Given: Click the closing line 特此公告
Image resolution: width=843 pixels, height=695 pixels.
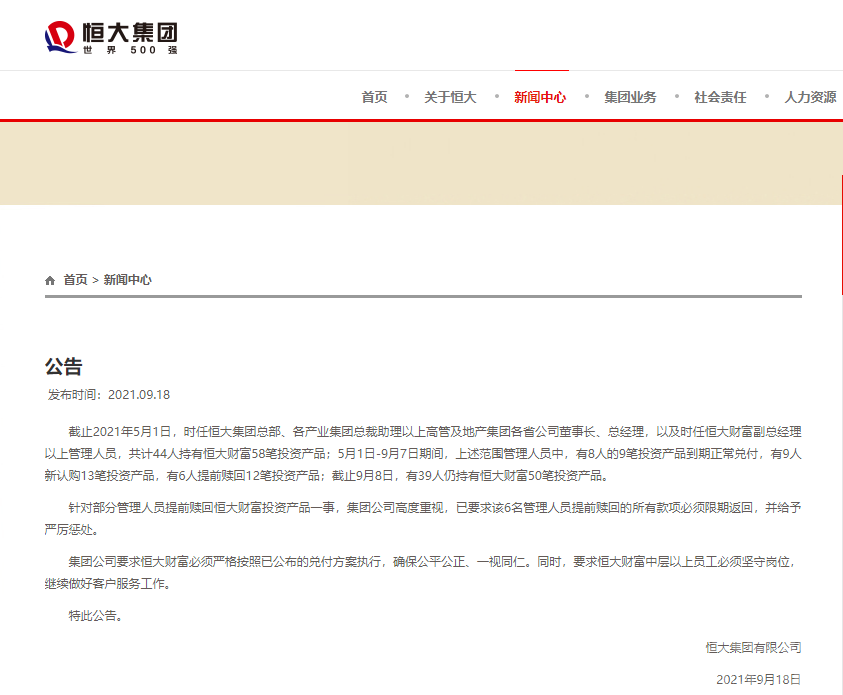Looking at the screenshot, I should (x=91, y=616).
